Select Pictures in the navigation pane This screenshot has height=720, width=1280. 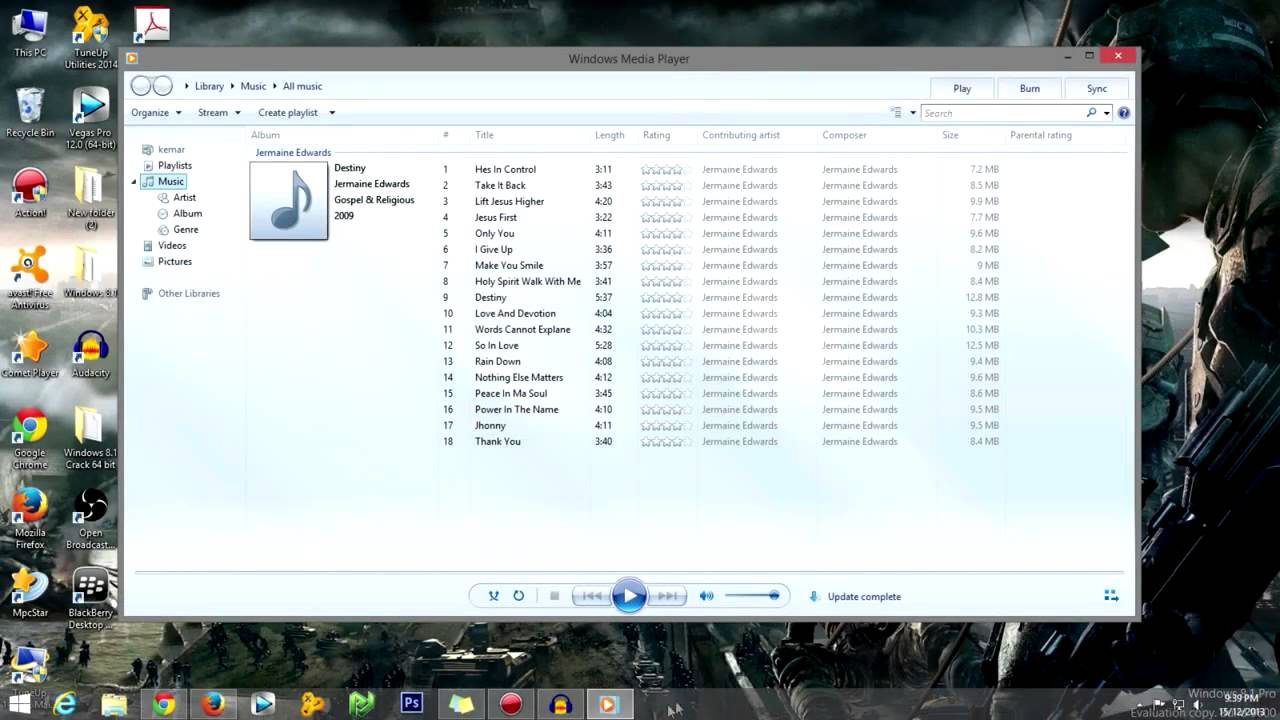click(x=174, y=261)
